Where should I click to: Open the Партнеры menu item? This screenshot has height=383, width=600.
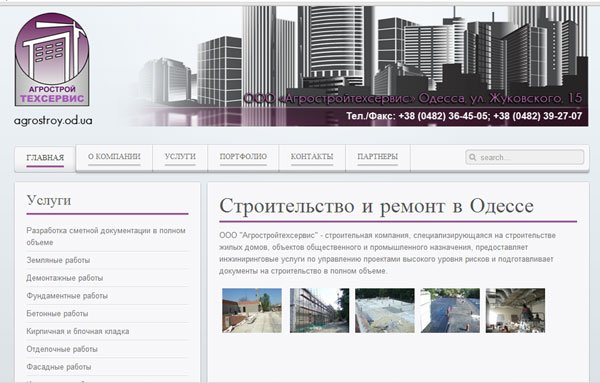tap(378, 157)
